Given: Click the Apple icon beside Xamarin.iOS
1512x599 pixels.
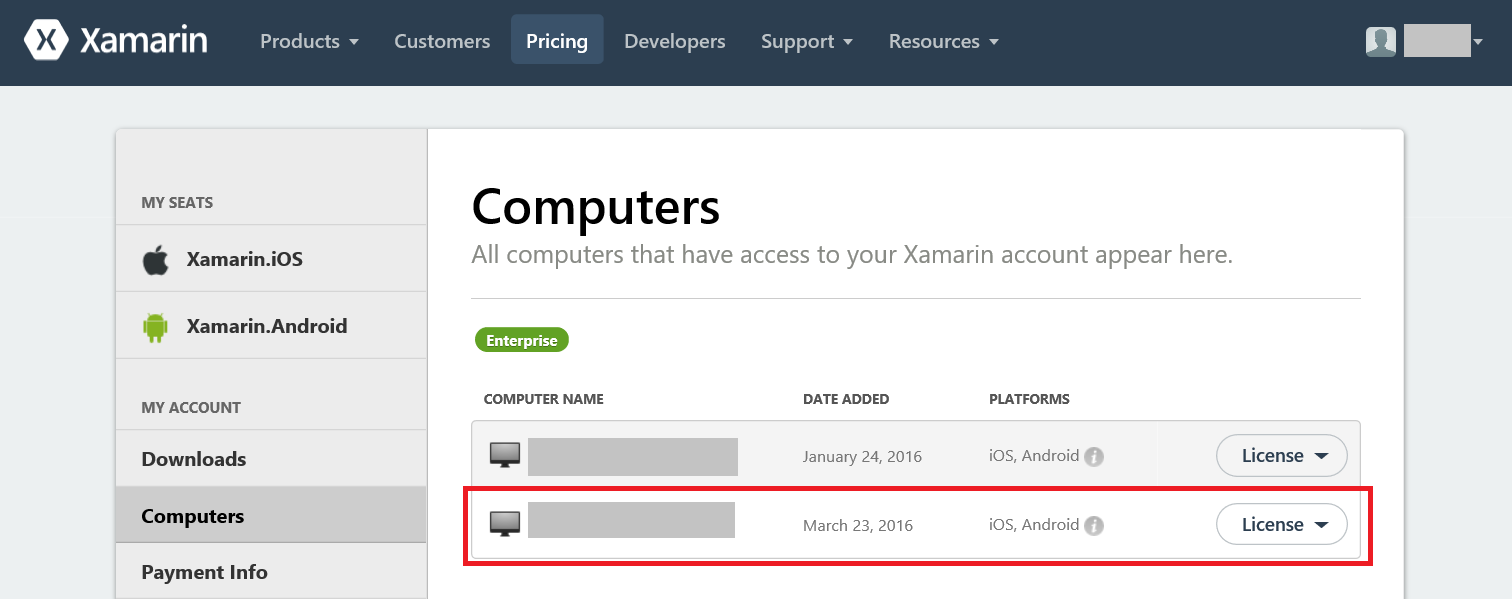Looking at the screenshot, I should tap(155, 260).
